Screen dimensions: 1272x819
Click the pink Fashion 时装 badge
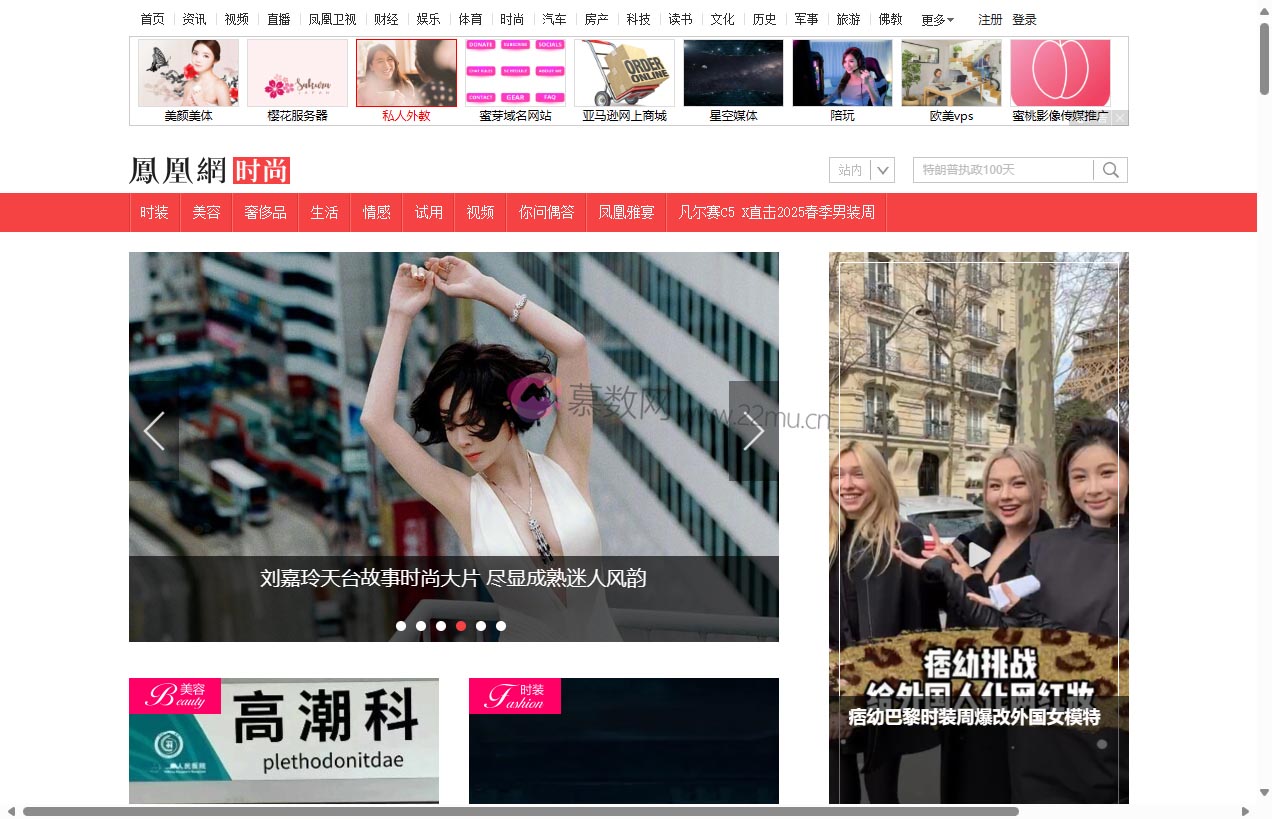515,695
